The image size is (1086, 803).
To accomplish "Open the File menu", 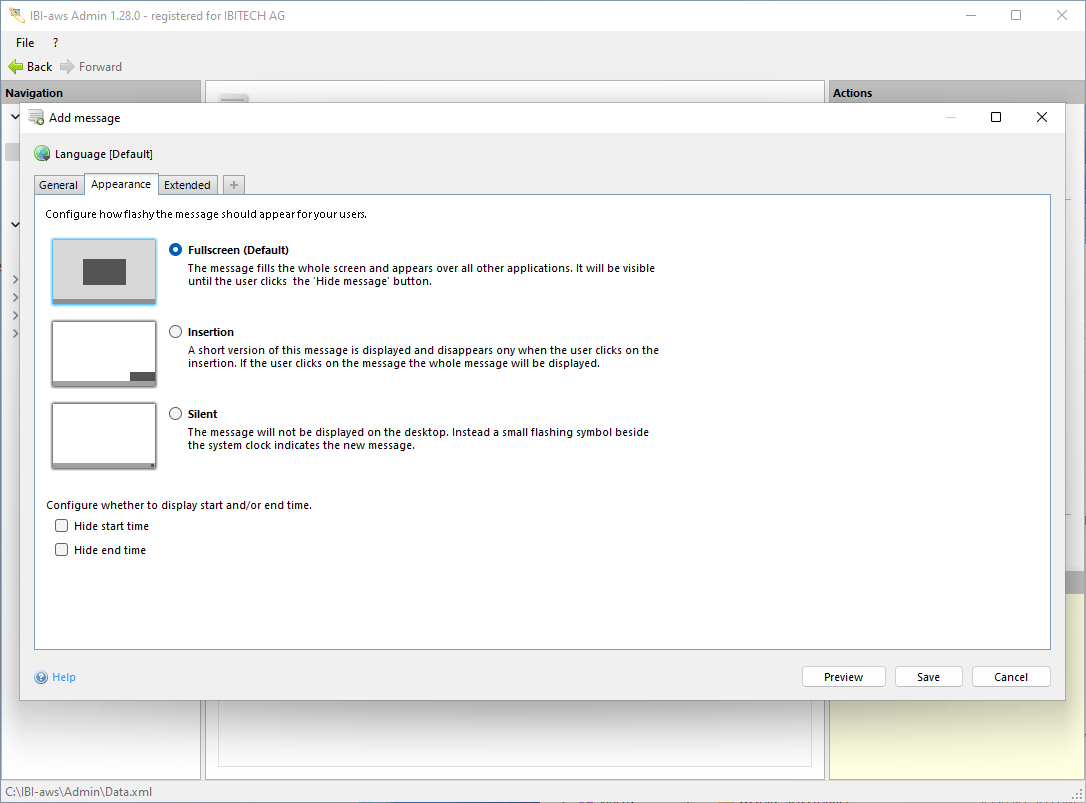I will (25, 43).
